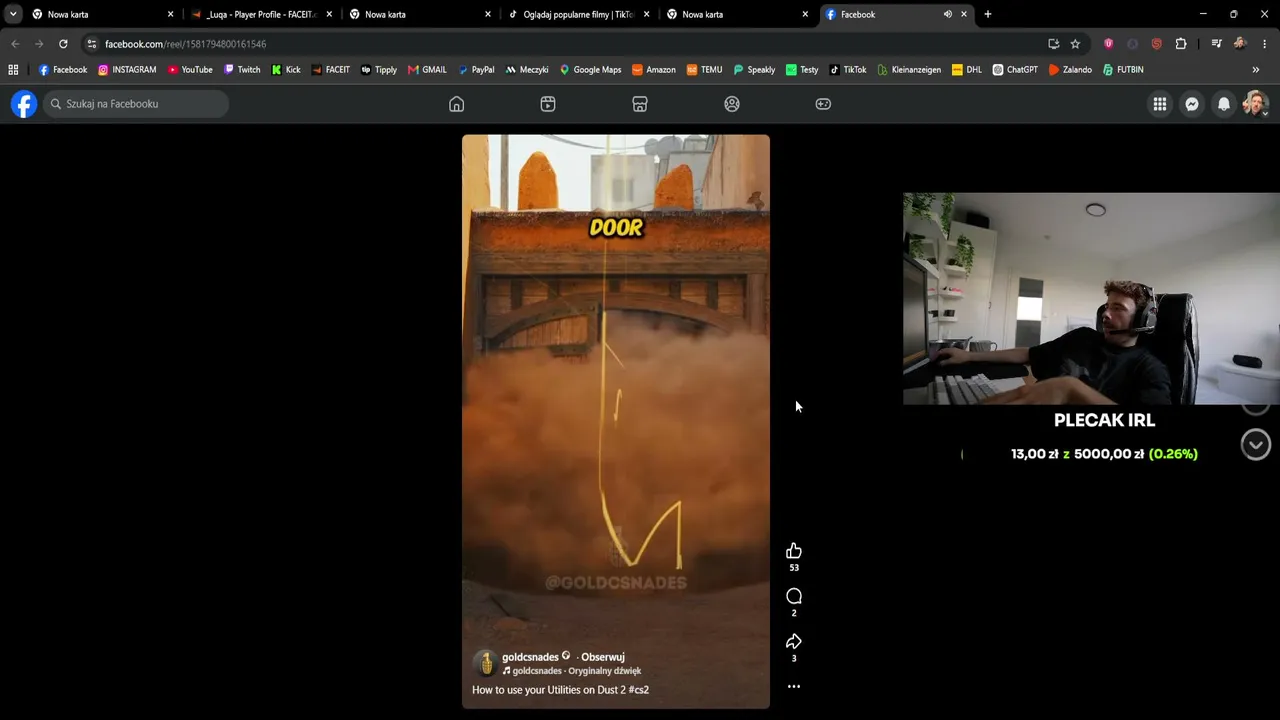Open Facebook Marketplace icon
The image size is (1280, 720).
point(640,104)
